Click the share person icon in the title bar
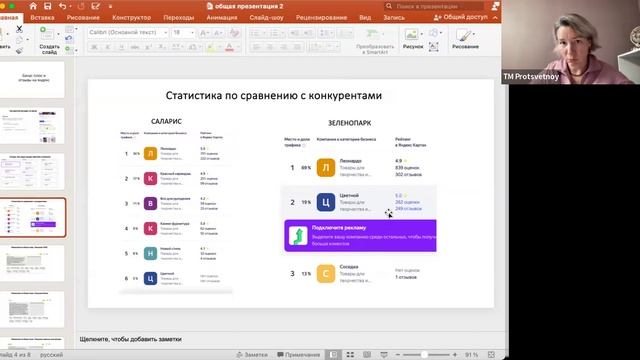640x360 pixels. point(496,6)
